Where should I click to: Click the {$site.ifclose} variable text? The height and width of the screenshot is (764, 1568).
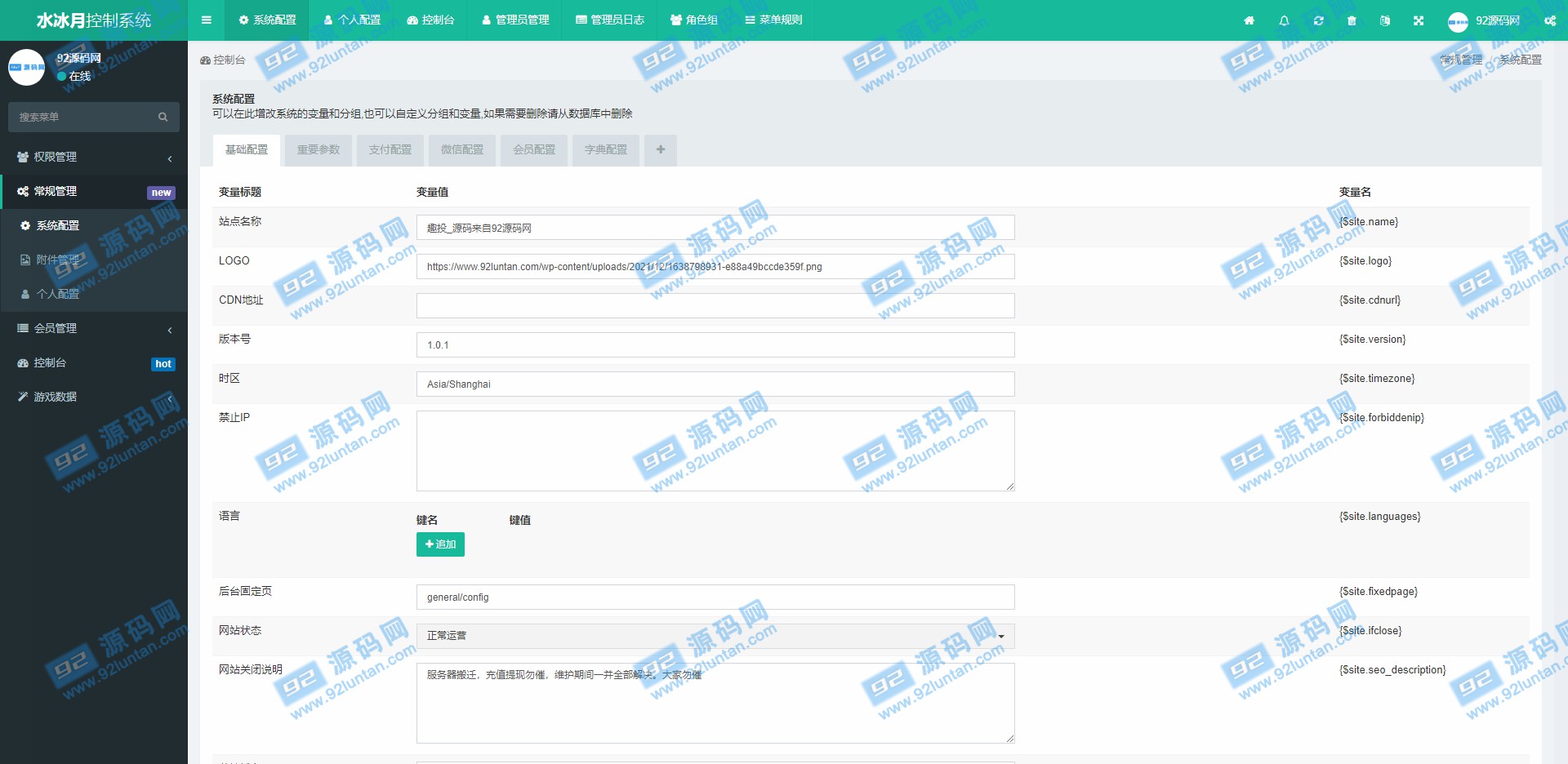pyautogui.click(x=1370, y=631)
